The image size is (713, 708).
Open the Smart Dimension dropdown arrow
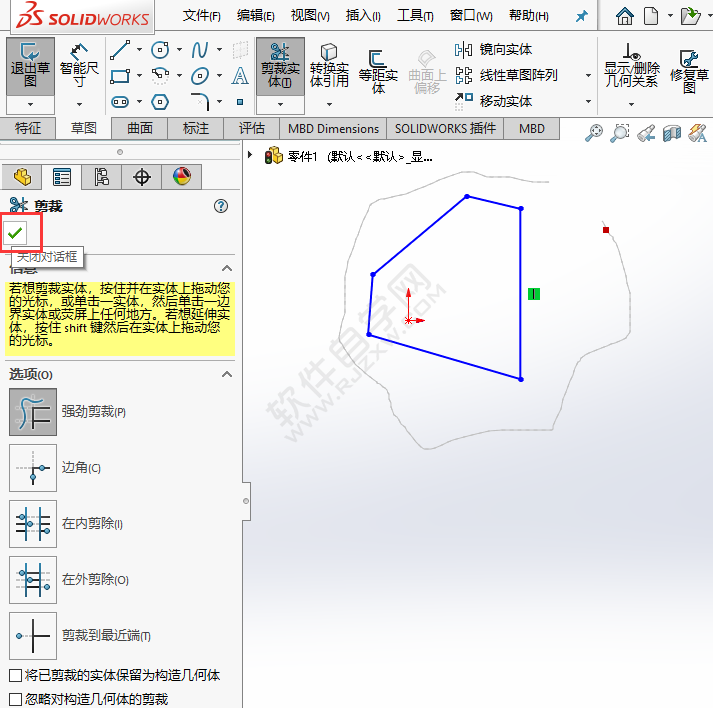[79, 104]
